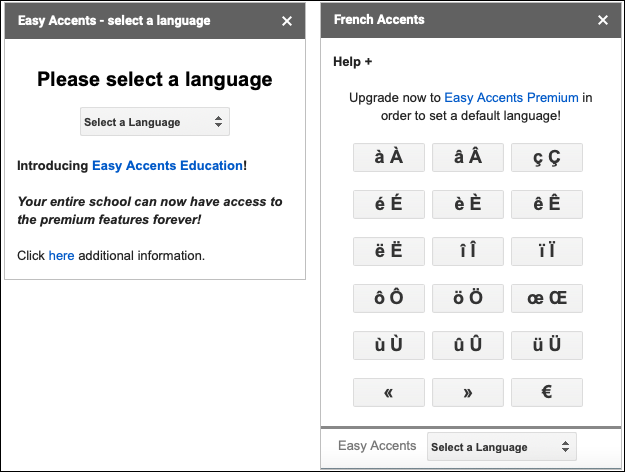625x472 pixels.
Task: Insert the ë Ë diaeresis character
Action: [x=389, y=252]
